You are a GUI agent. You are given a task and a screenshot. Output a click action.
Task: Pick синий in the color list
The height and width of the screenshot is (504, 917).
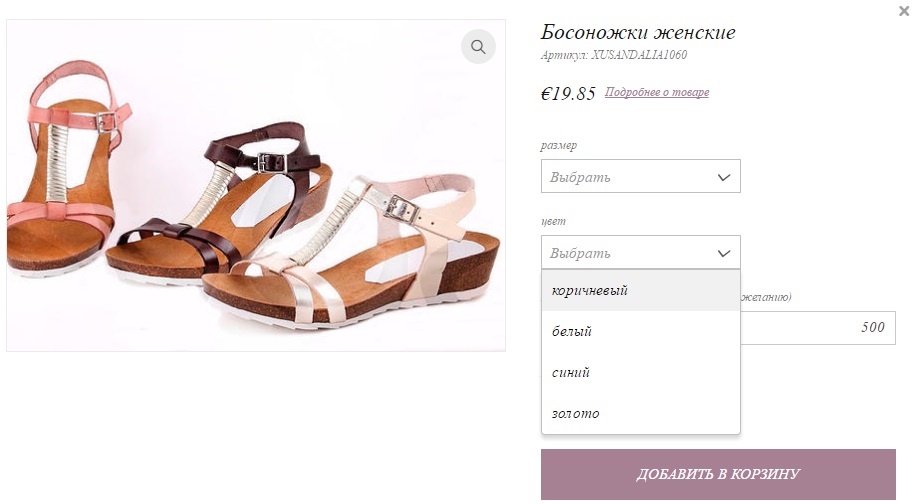click(x=571, y=372)
